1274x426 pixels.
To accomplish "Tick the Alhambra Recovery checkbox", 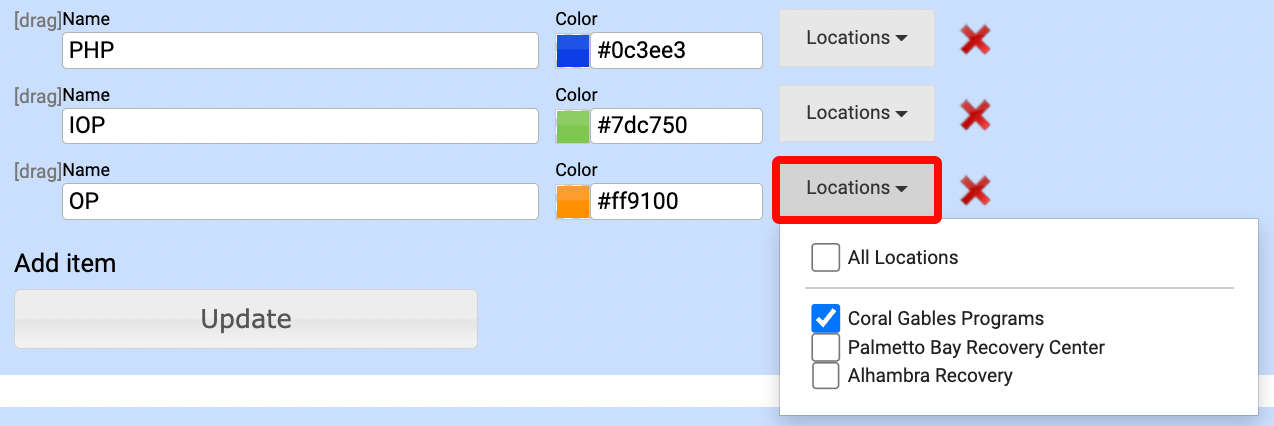I will [826, 376].
